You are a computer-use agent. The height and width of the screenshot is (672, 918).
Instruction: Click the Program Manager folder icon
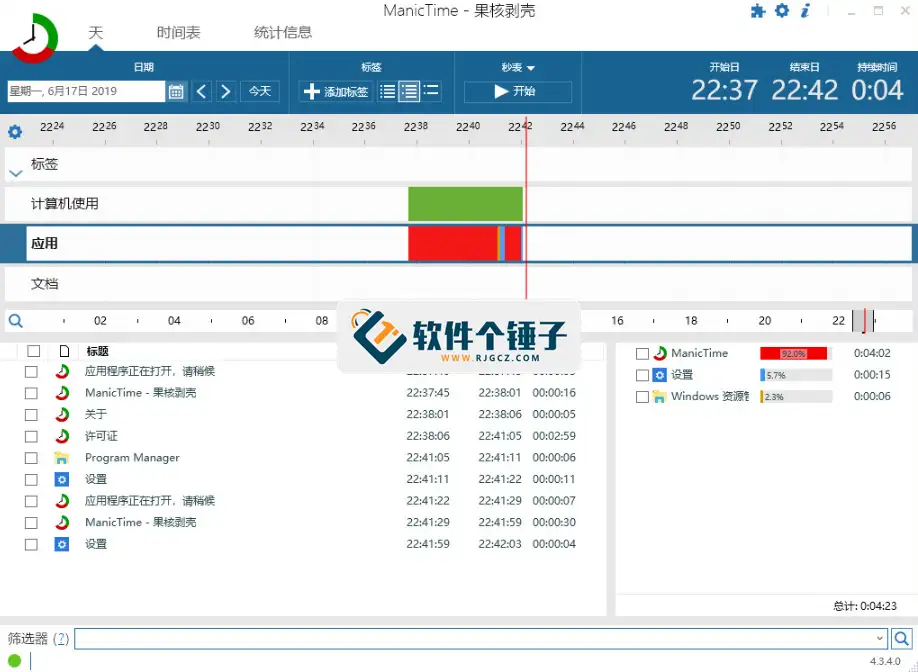(x=61, y=458)
